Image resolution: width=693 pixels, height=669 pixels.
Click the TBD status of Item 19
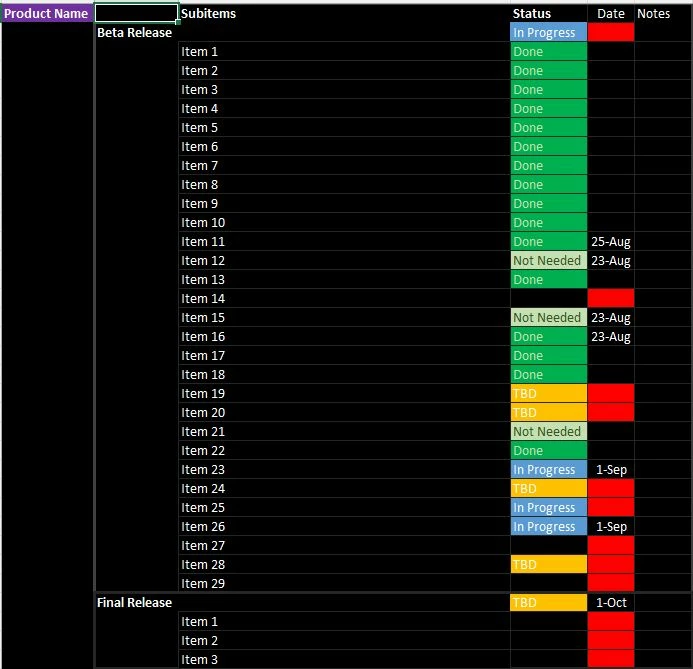coord(548,394)
